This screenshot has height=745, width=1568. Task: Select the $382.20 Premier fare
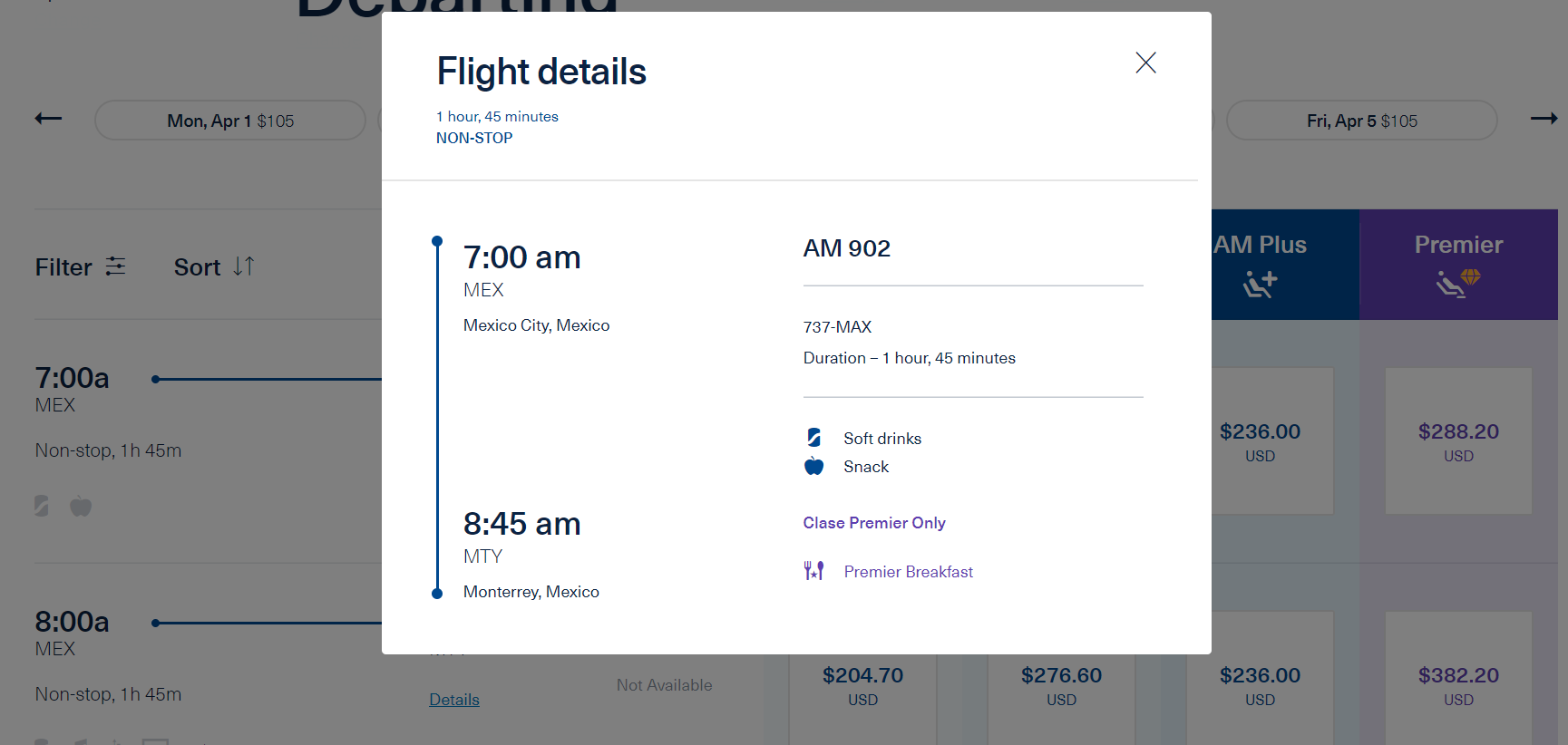(x=1458, y=685)
